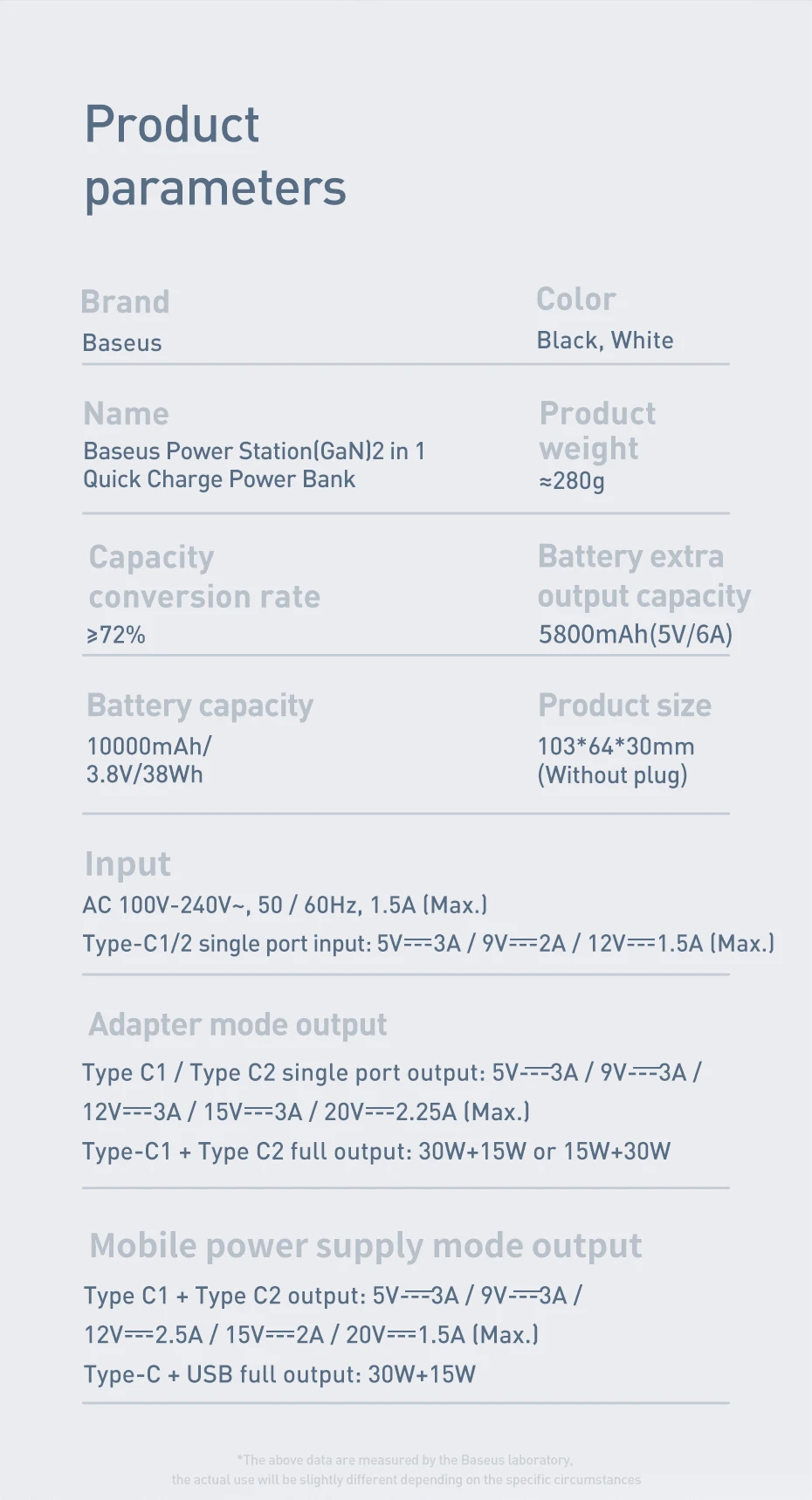
Task: Click the 'Quick Charge Power Bank' name text
Action: pos(219,479)
